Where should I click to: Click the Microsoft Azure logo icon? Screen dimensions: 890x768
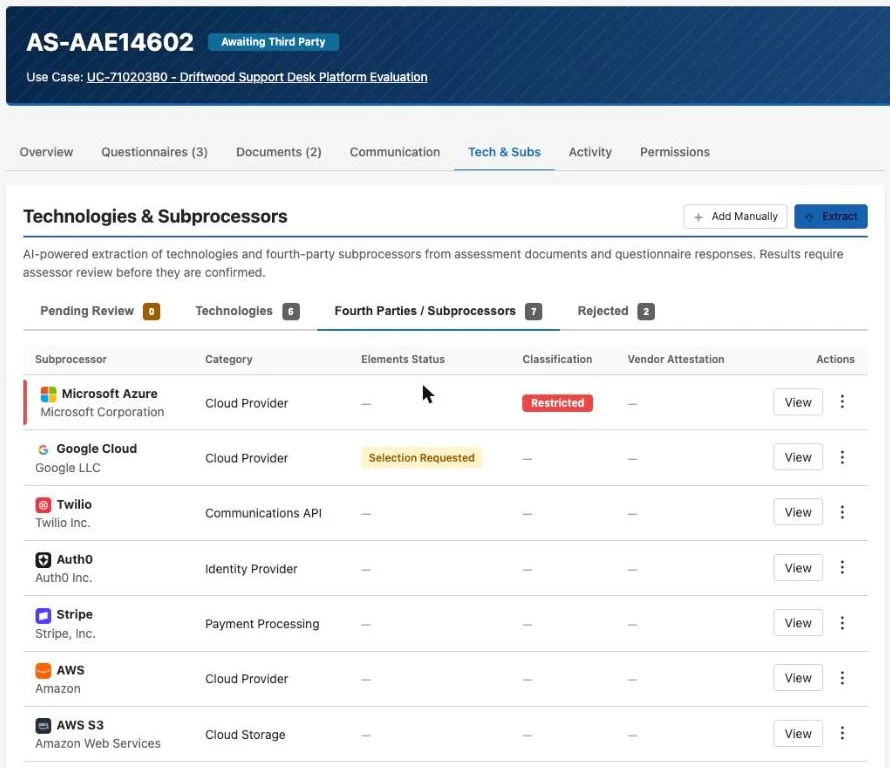48,393
